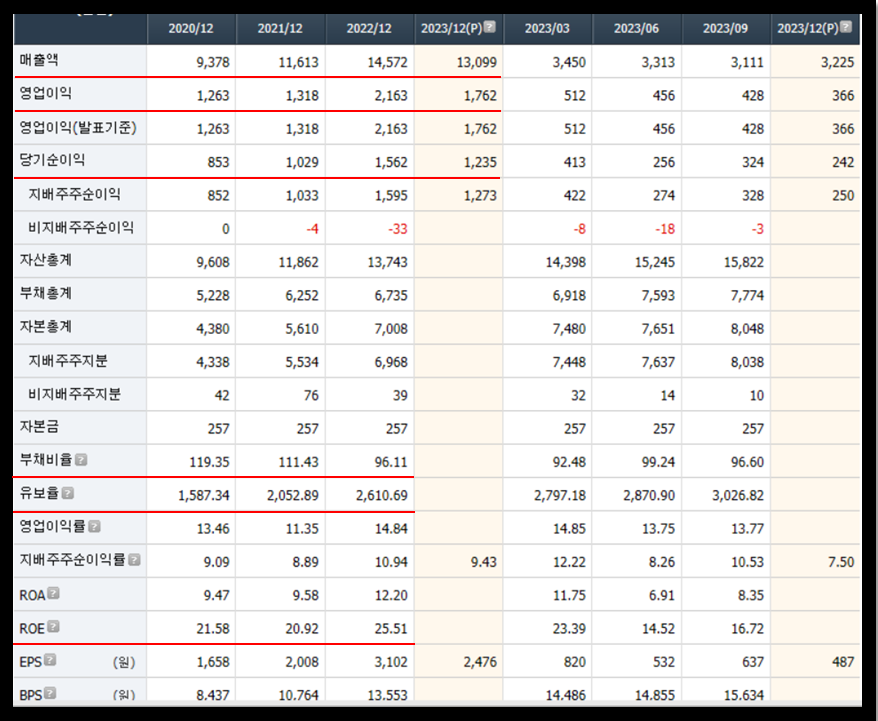878x721 pixels.
Task: Click the 자본총계 value 7,008
Action: click(391, 329)
